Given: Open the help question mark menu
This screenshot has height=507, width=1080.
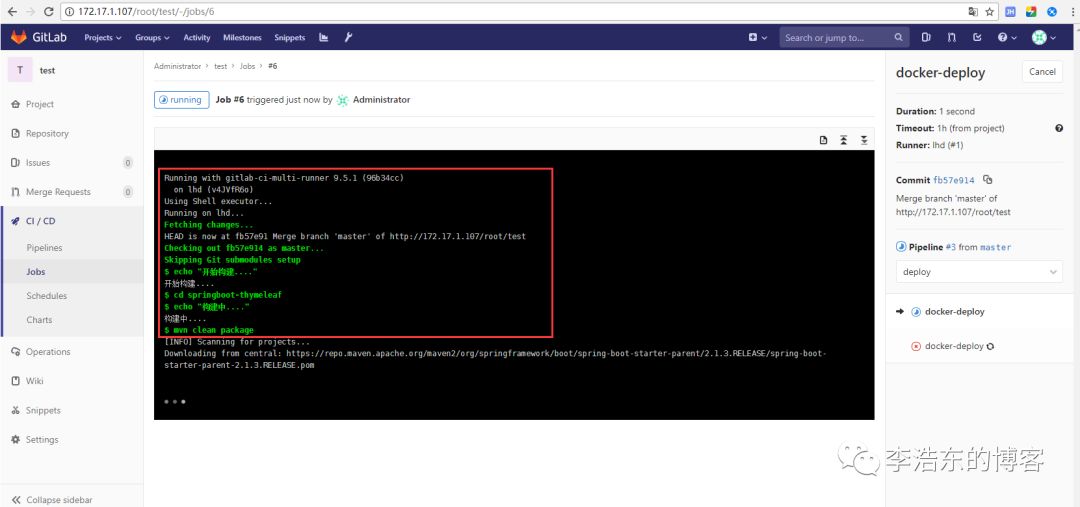Looking at the screenshot, I should pos(1007,37).
